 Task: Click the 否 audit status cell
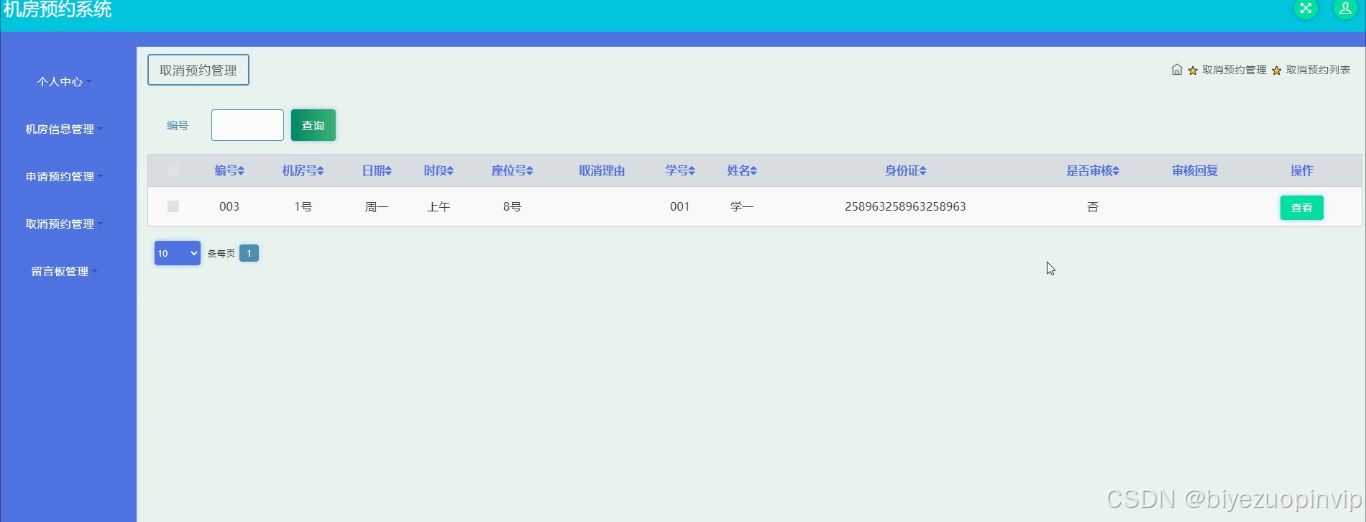pos(1092,207)
